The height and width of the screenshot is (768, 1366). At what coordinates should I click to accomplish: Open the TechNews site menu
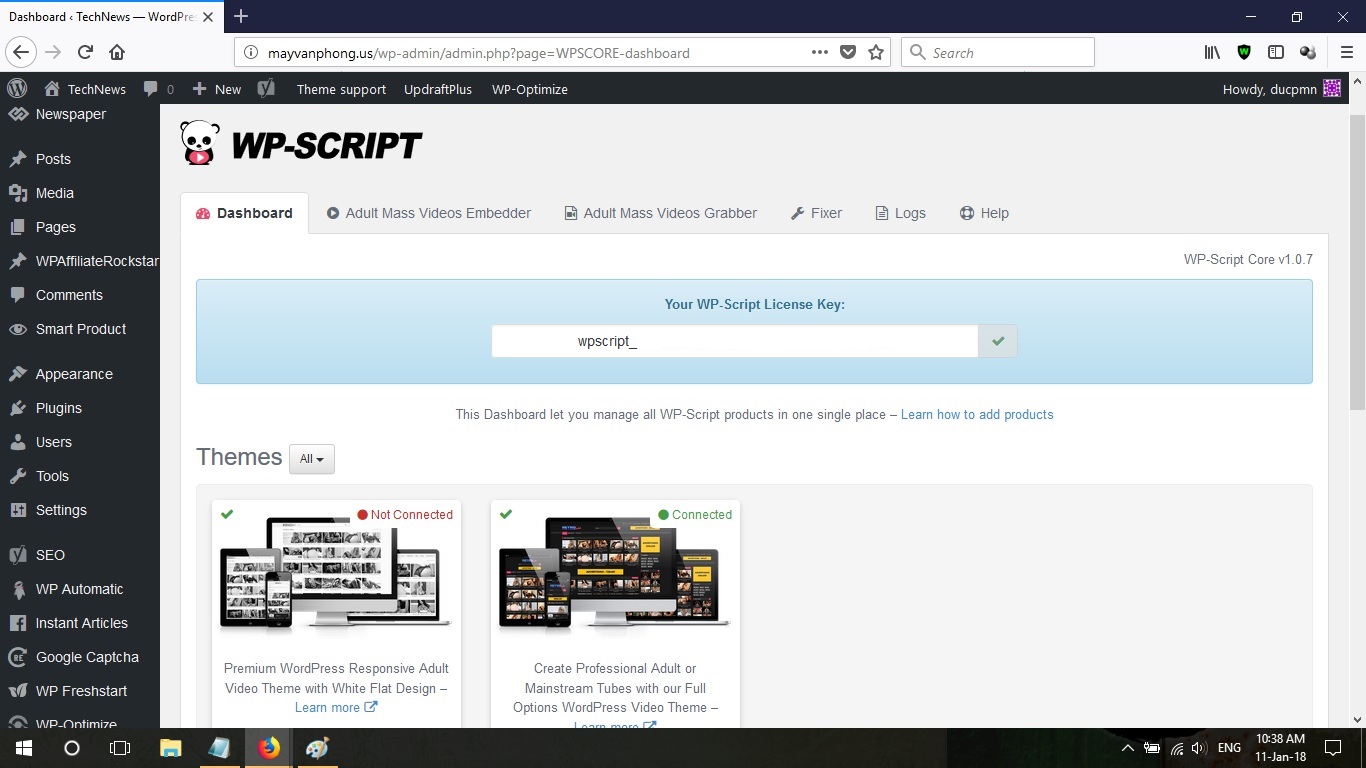(85, 89)
